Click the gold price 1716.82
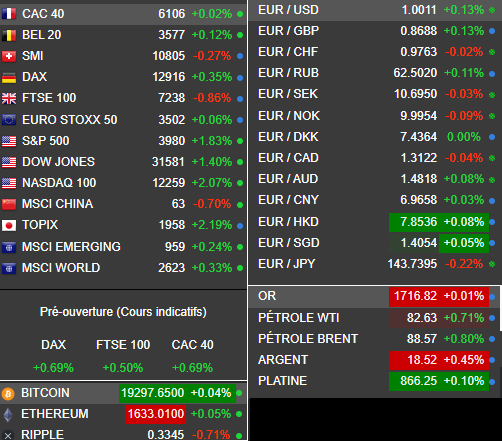The height and width of the screenshot is (441, 502). click(x=415, y=296)
